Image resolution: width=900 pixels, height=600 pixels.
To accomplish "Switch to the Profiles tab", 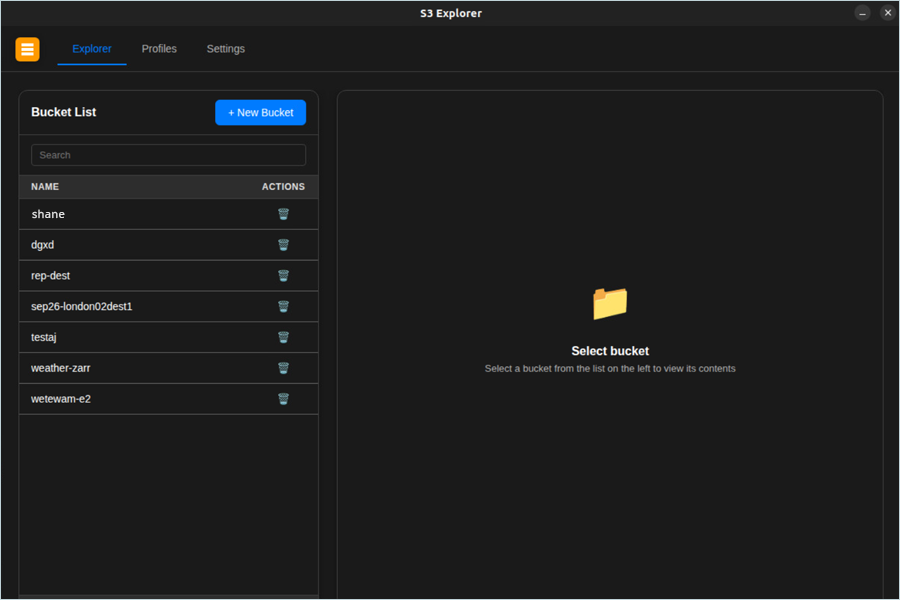I will (159, 49).
